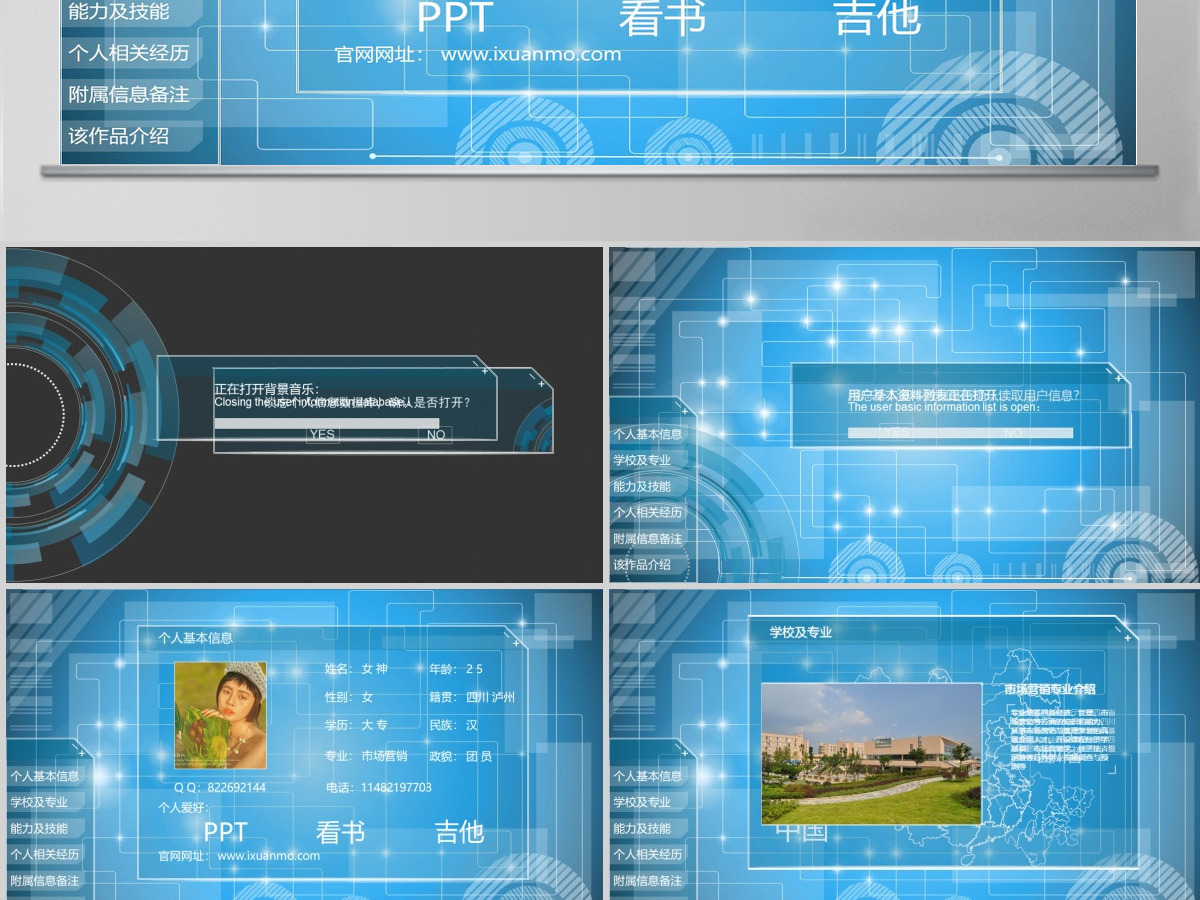The width and height of the screenshot is (1200, 900).
Task: Click the 个人爱好 label on the profile slide
Action: [184, 806]
